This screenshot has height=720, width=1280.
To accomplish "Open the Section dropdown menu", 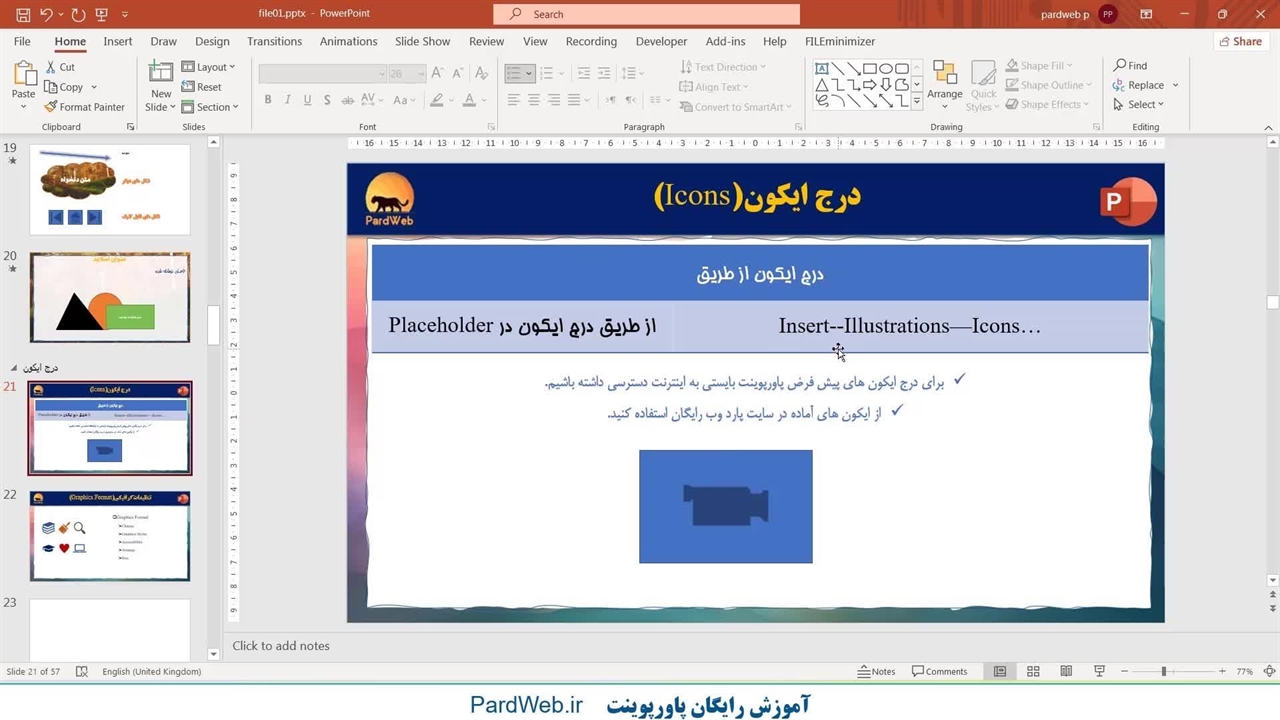I will (x=209, y=107).
